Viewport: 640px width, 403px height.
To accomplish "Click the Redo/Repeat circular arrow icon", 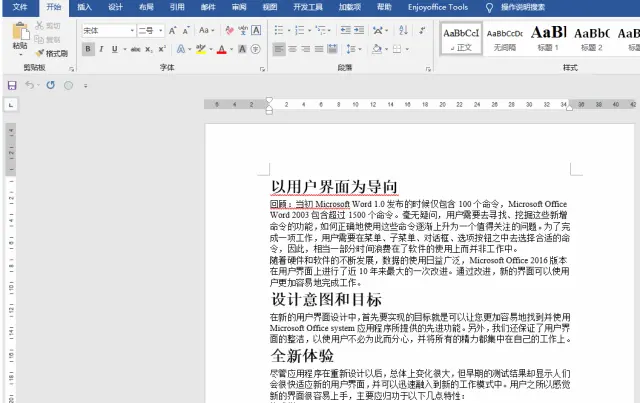I will (51, 85).
